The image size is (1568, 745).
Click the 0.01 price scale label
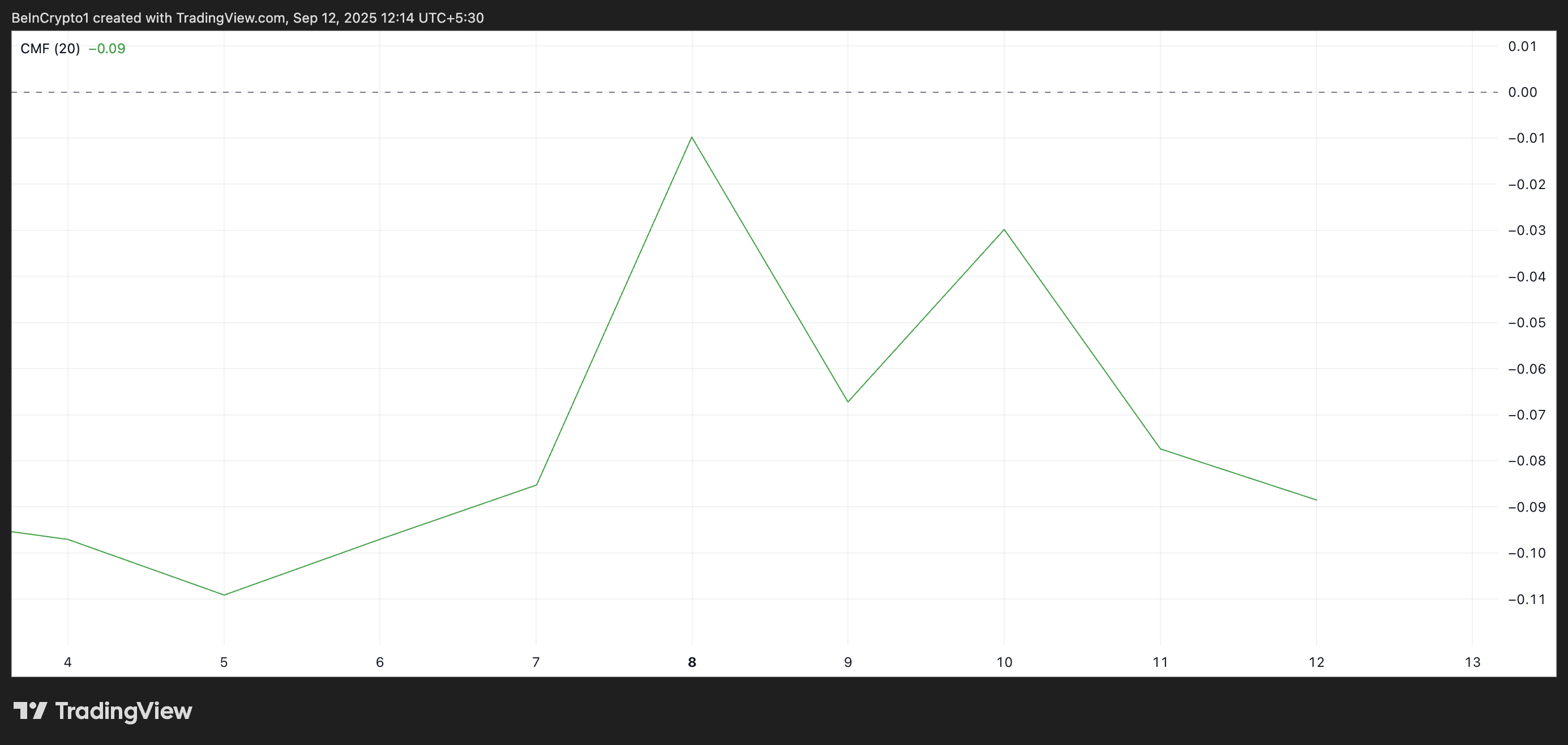(x=1522, y=46)
